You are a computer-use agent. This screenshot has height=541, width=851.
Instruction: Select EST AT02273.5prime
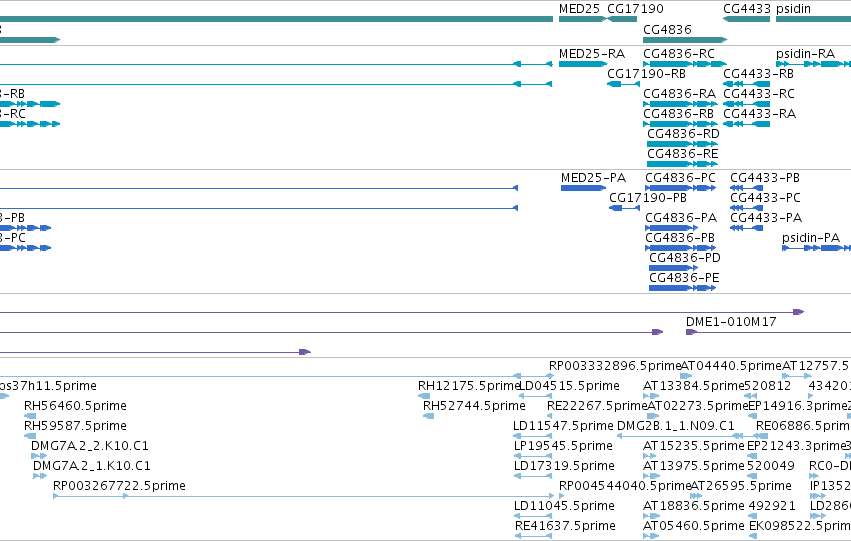[x=698, y=406]
